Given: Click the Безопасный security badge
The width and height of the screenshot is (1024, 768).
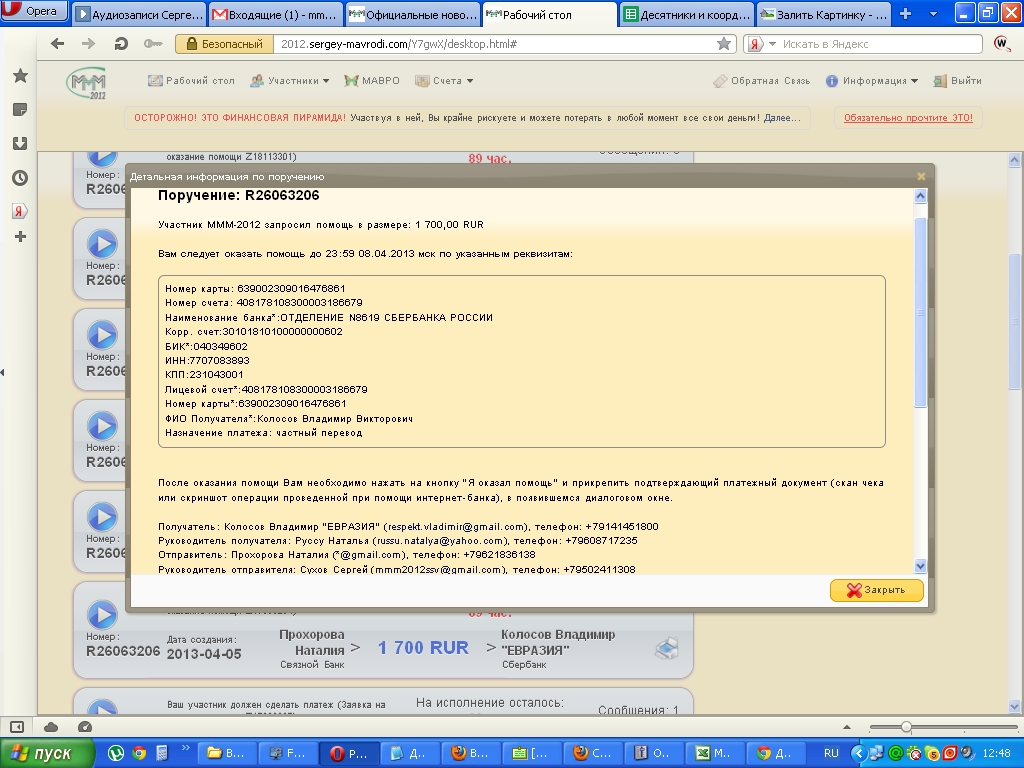Looking at the screenshot, I should [x=225, y=44].
